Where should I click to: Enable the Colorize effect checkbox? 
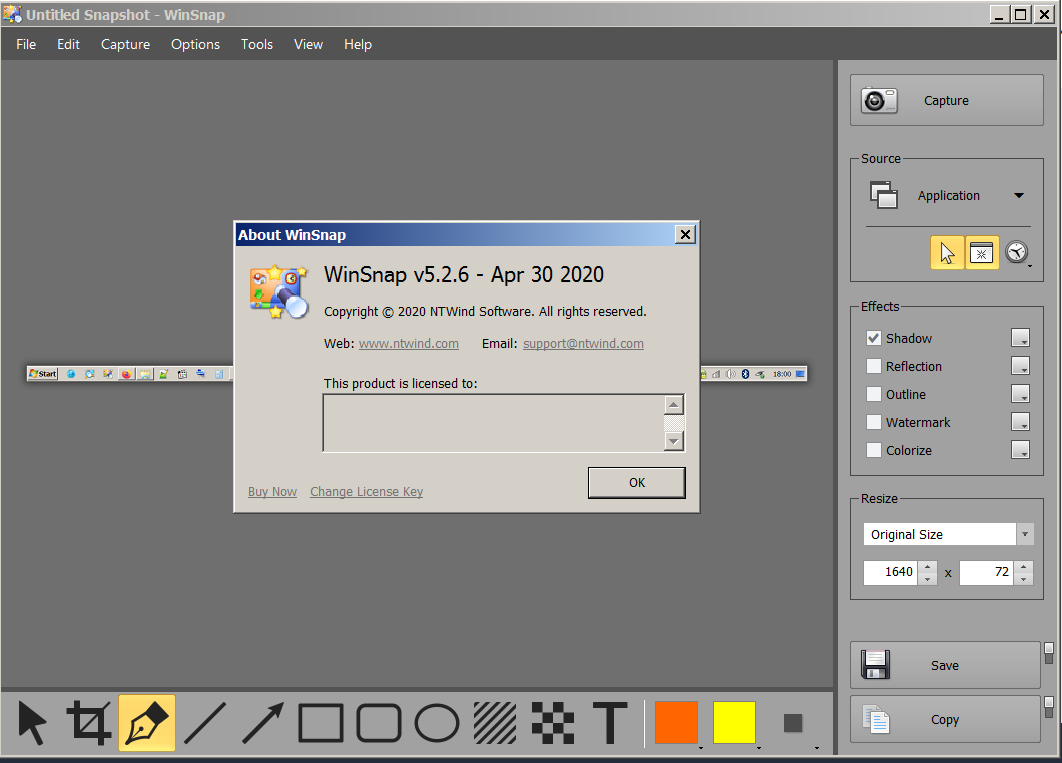[x=874, y=450]
